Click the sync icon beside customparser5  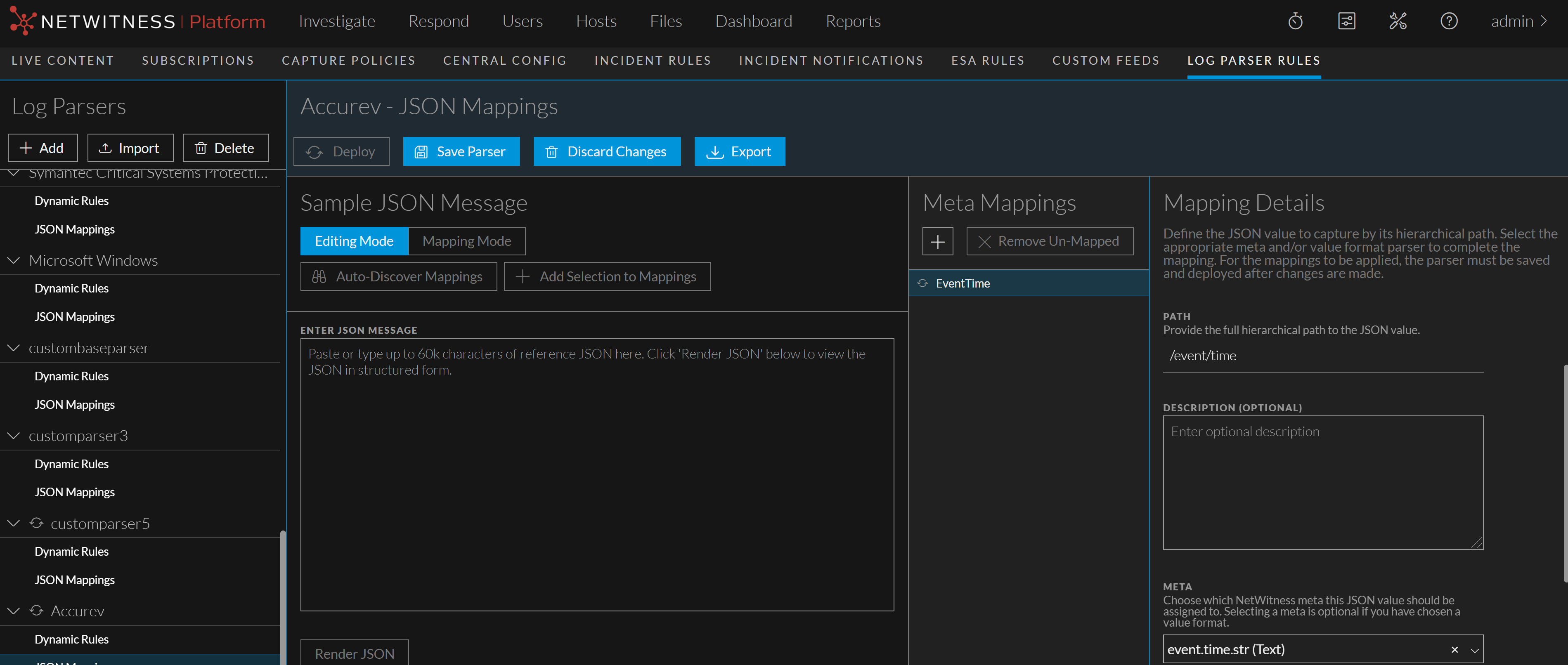coord(36,523)
